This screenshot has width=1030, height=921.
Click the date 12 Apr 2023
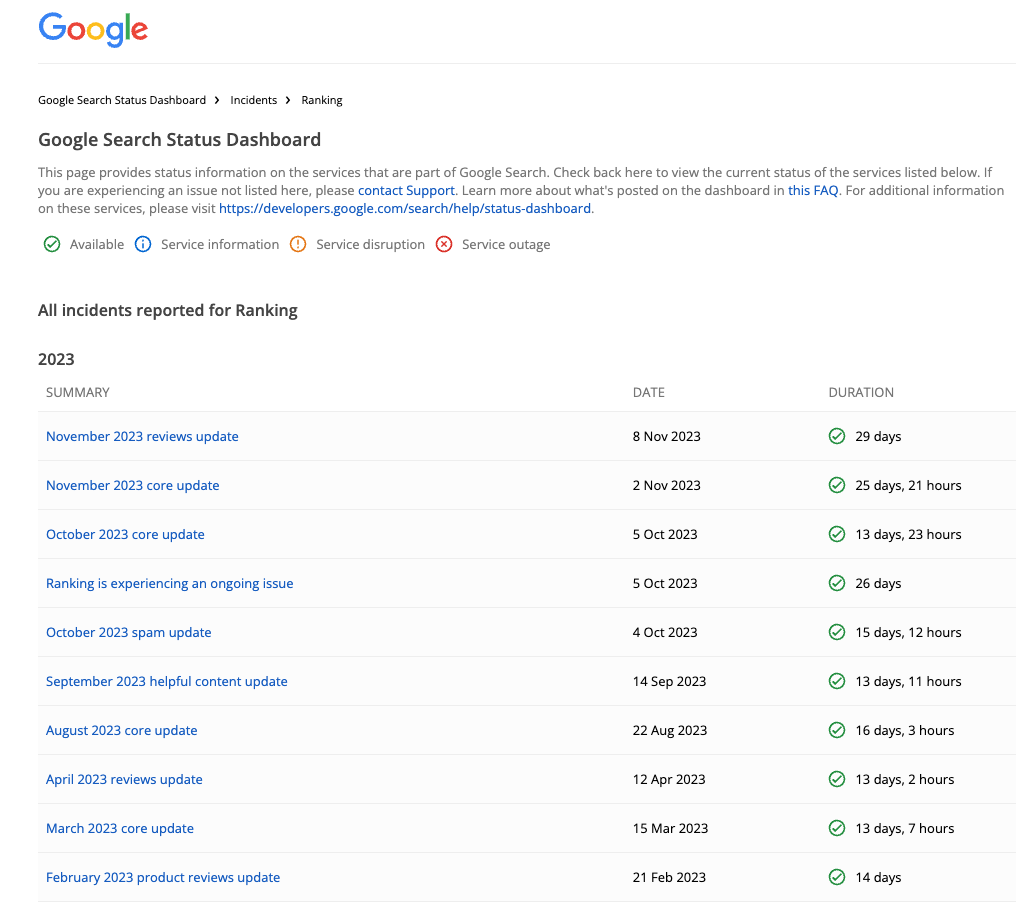click(x=669, y=779)
